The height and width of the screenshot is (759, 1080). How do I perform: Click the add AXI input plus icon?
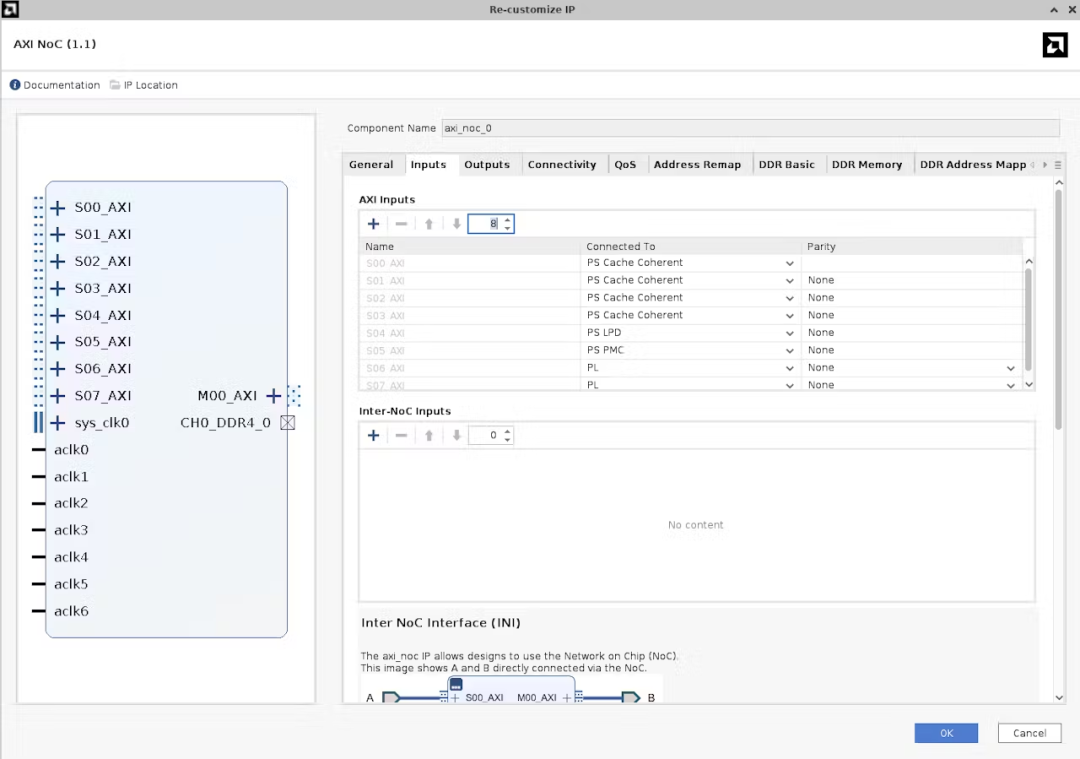(x=373, y=224)
